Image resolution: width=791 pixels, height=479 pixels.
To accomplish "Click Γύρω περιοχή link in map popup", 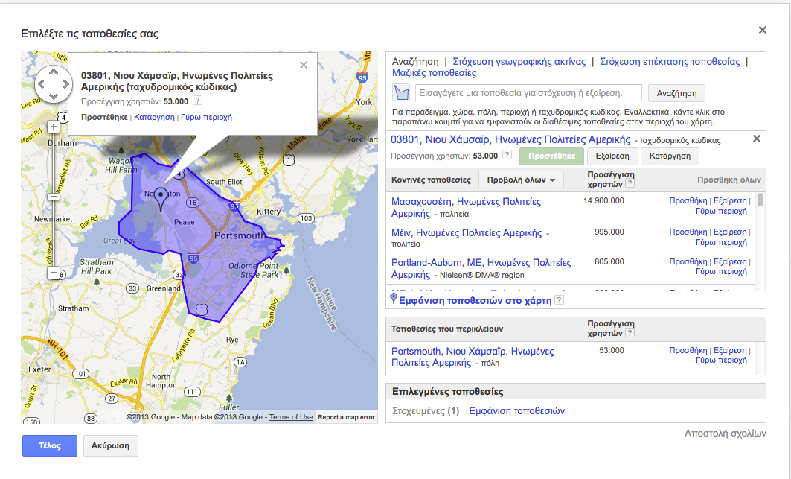I will coord(206,117).
